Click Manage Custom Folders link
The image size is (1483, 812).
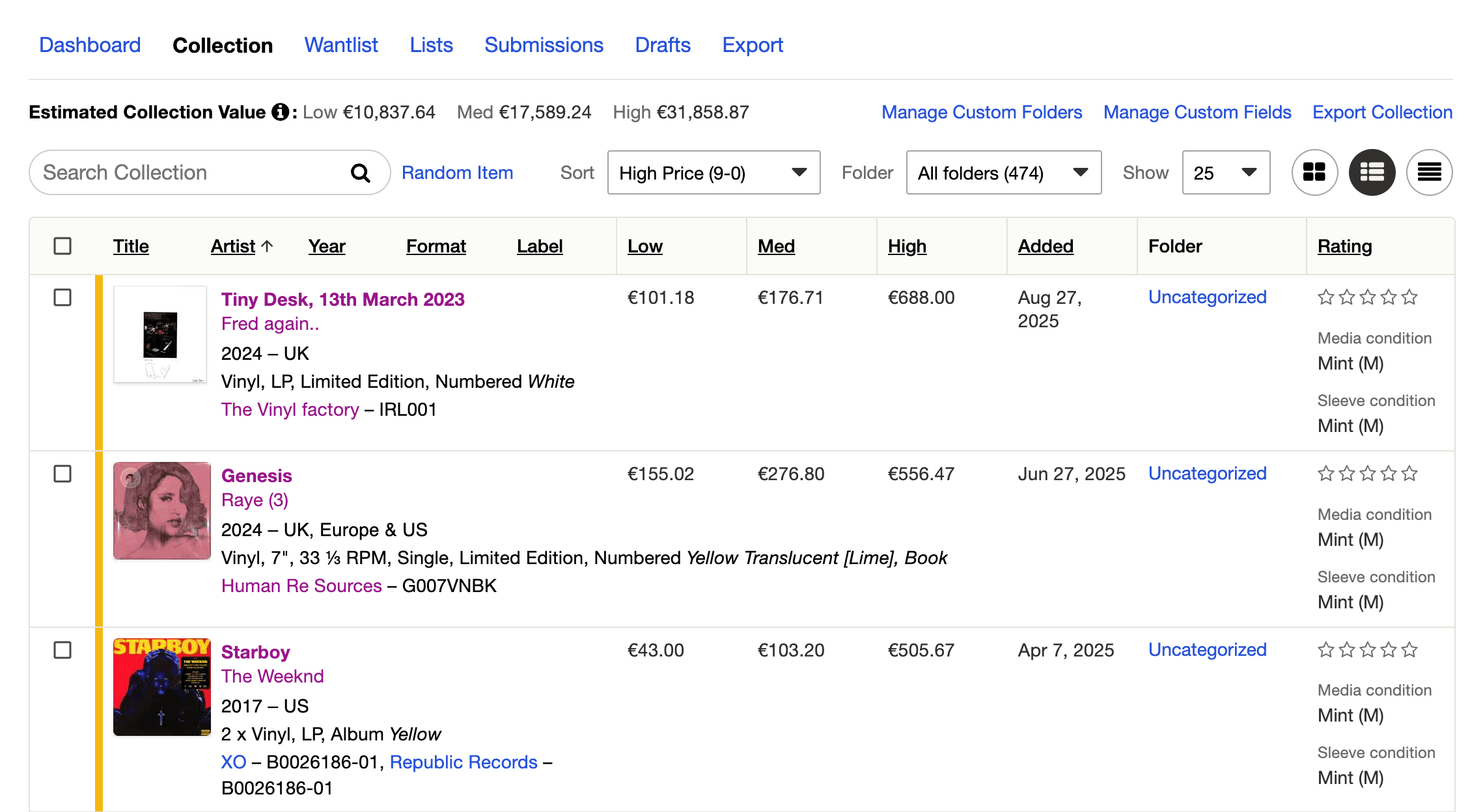[x=982, y=112]
